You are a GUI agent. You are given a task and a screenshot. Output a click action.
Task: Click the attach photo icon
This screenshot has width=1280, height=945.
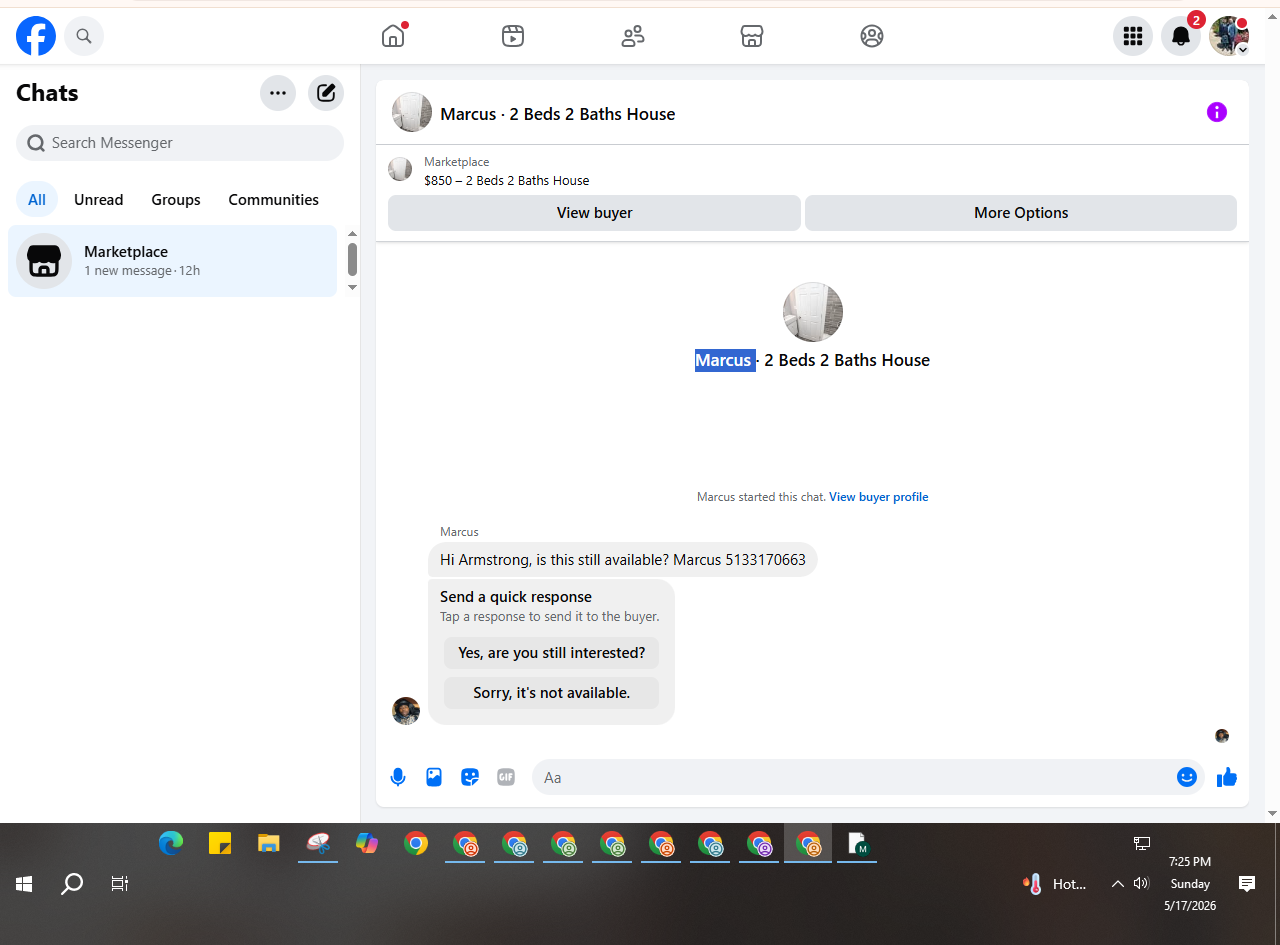coord(434,777)
